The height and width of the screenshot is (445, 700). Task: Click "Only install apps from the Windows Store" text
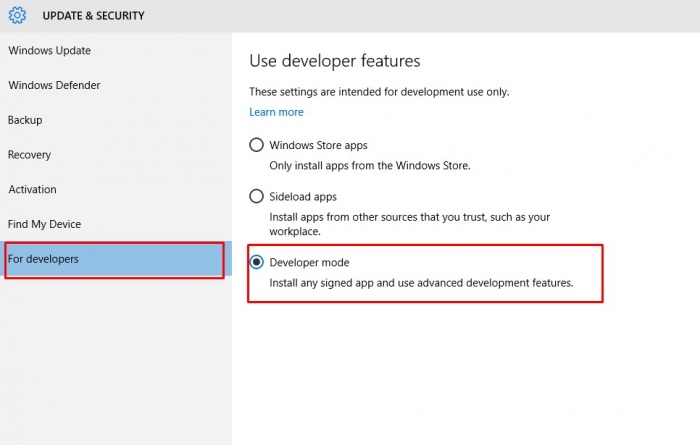384,165
